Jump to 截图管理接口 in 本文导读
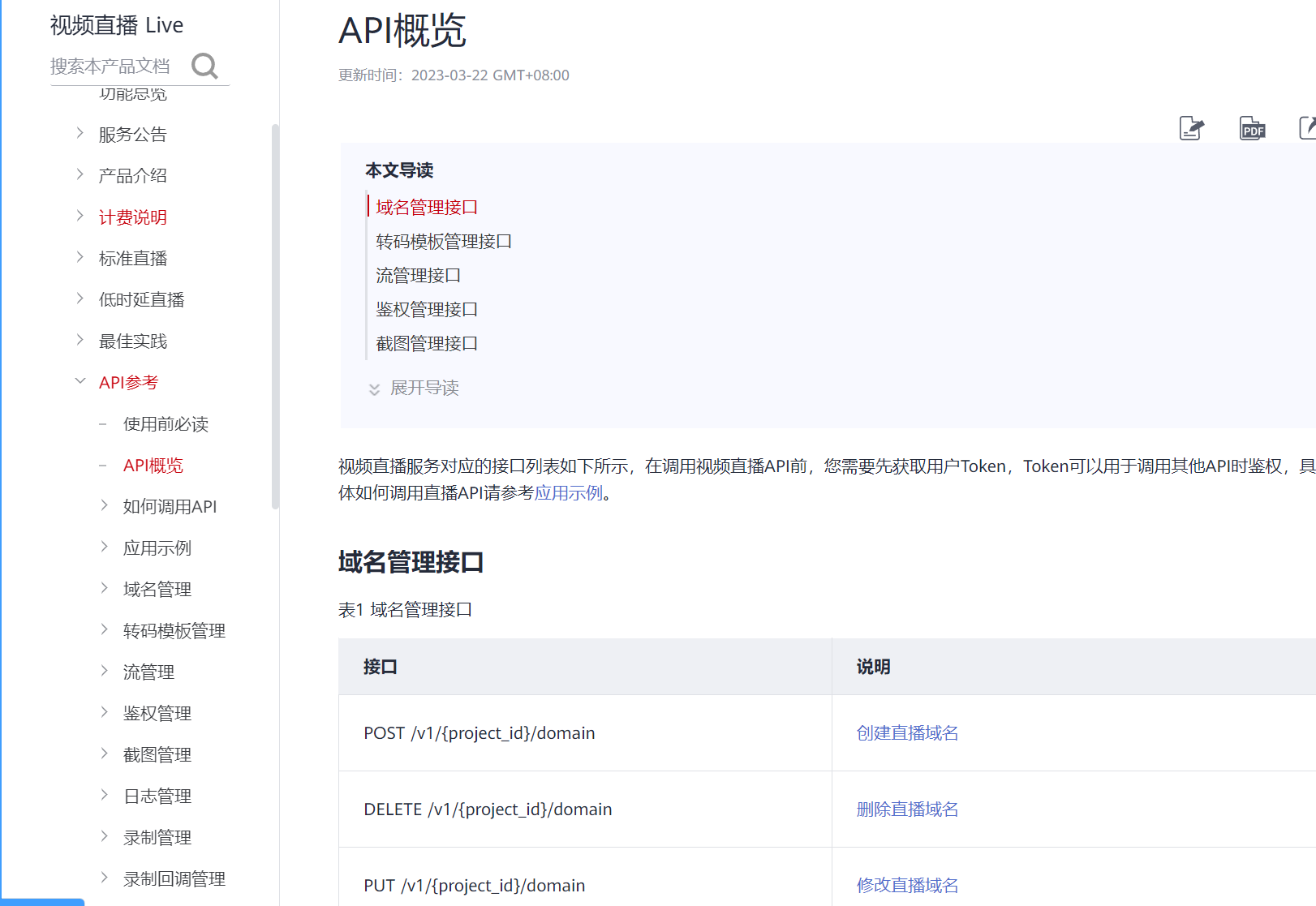Image resolution: width=1316 pixels, height=906 pixels. click(427, 344)
